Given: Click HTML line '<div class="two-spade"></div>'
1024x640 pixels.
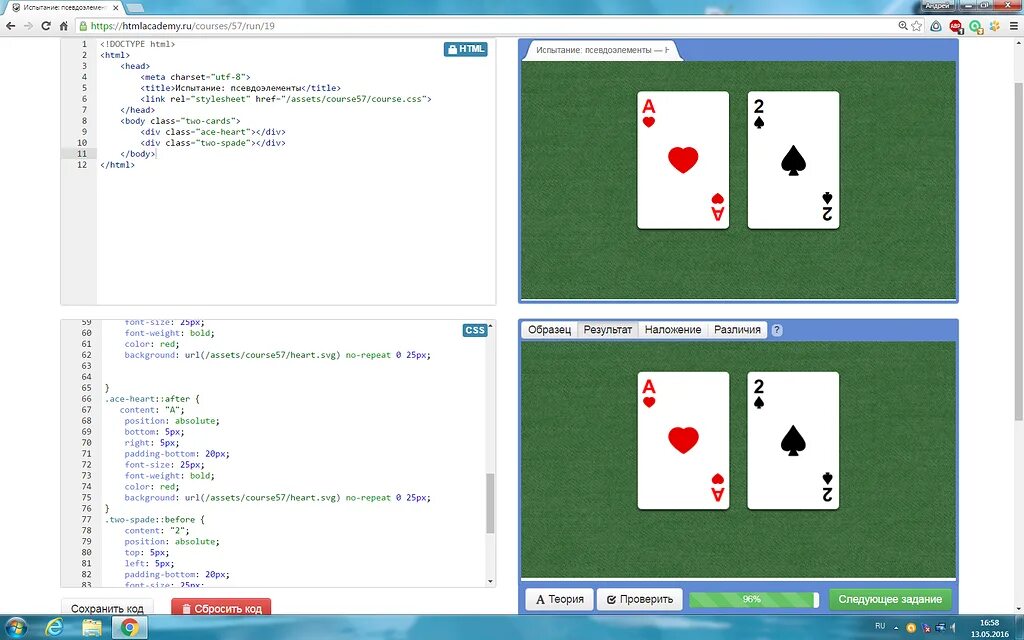Looking at the screenshot, I should [213, 142].
